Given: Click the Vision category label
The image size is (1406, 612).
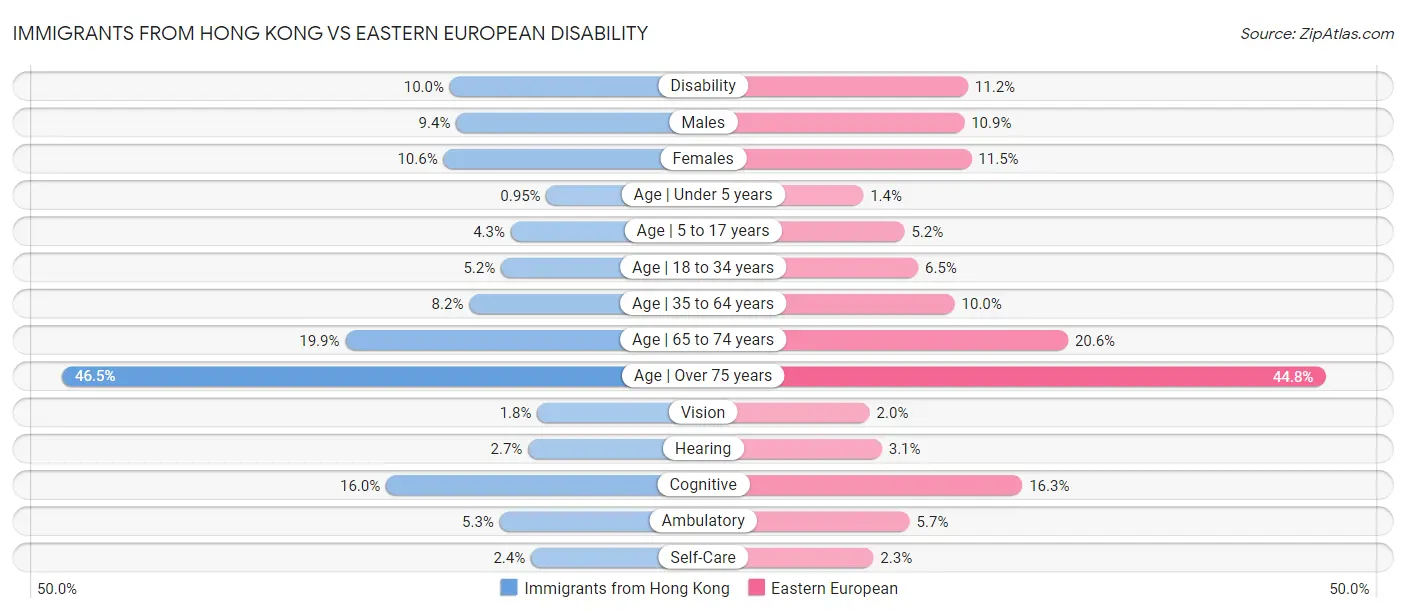Looking at the screenshot, I should [x=703, y=412].
